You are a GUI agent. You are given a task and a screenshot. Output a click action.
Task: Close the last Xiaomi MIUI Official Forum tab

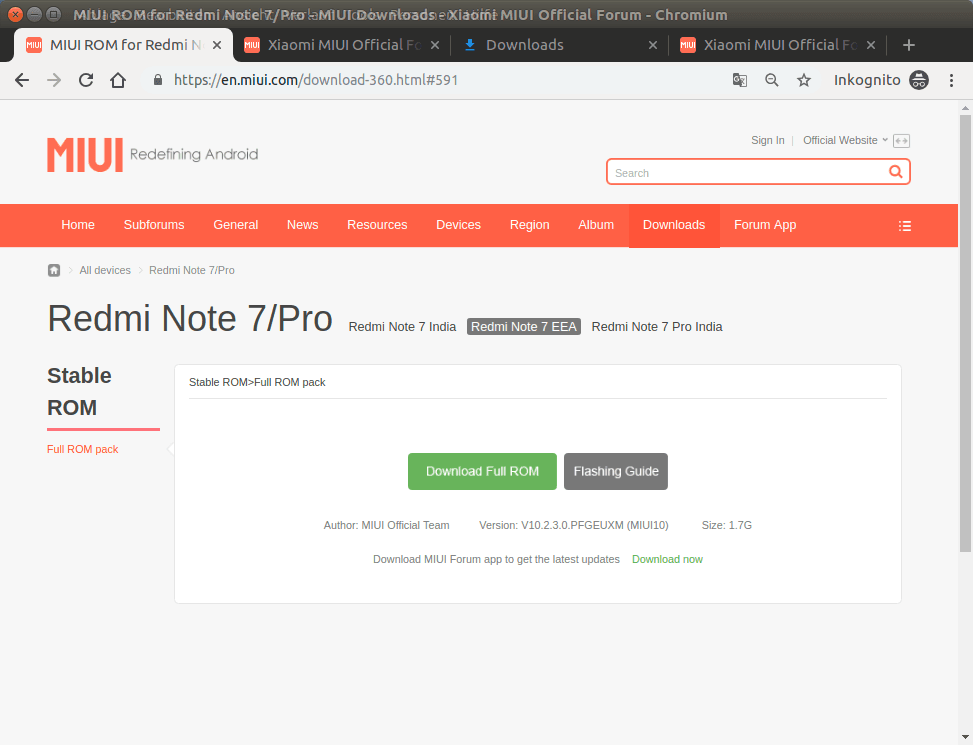[x=871, y=45]
